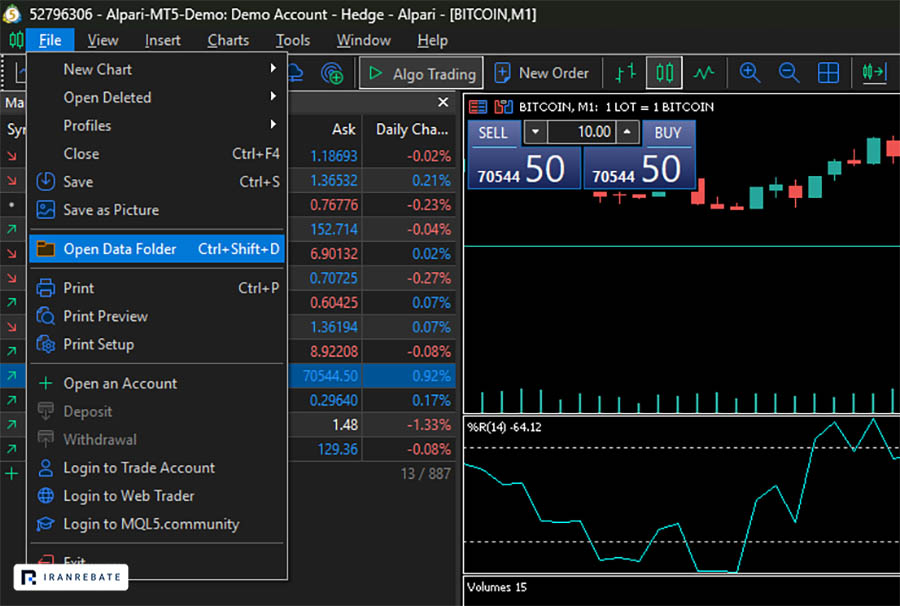Click the daily change -1.33%
Image resolution: width=900 pixels, height=606 pixels.
(x=429, y=425)
